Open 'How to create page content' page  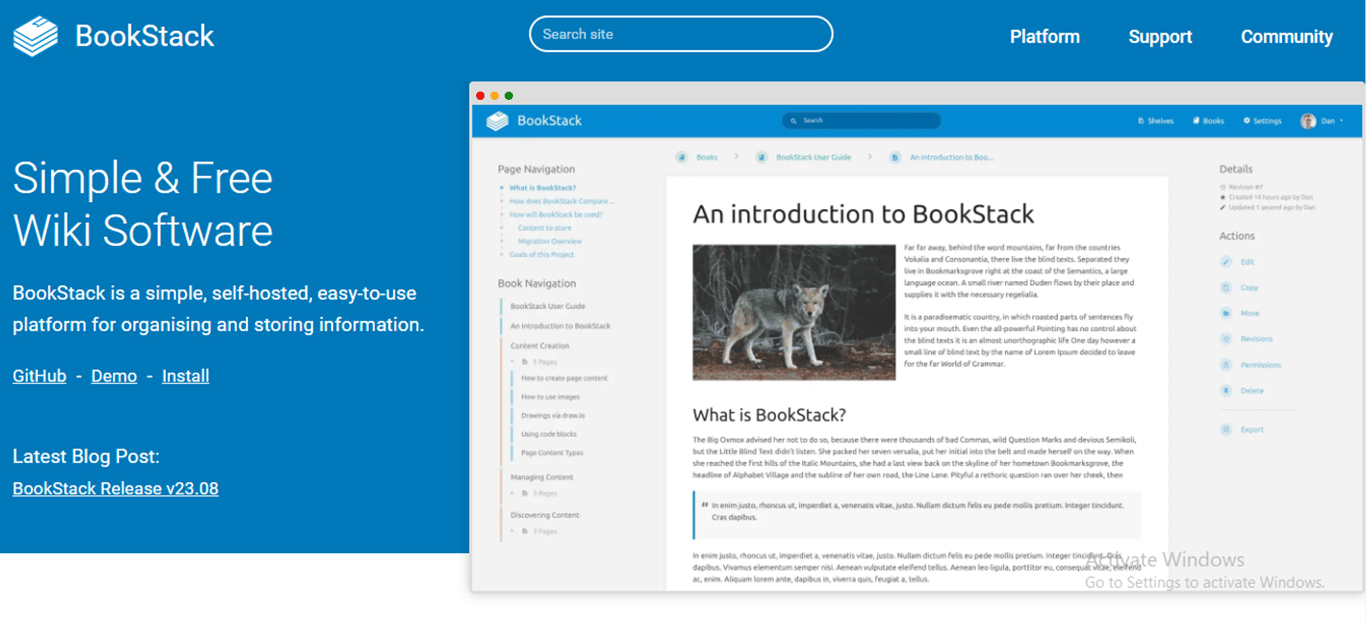(564, 378)
